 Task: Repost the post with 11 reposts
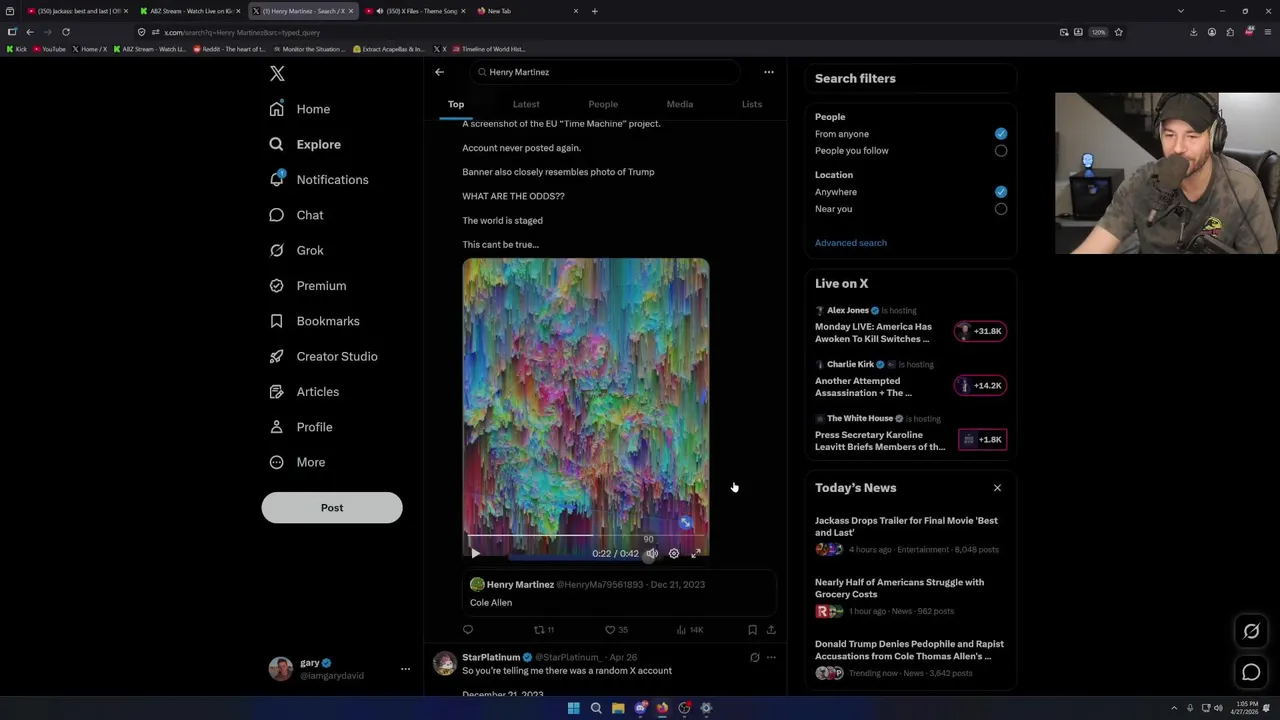coord(543,630)
